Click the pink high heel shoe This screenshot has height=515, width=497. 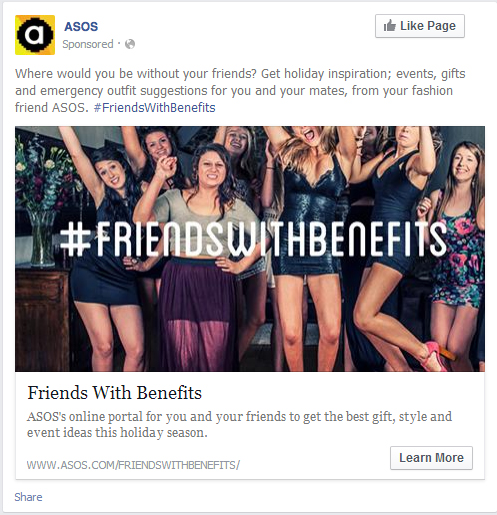(x=435, y=356)
